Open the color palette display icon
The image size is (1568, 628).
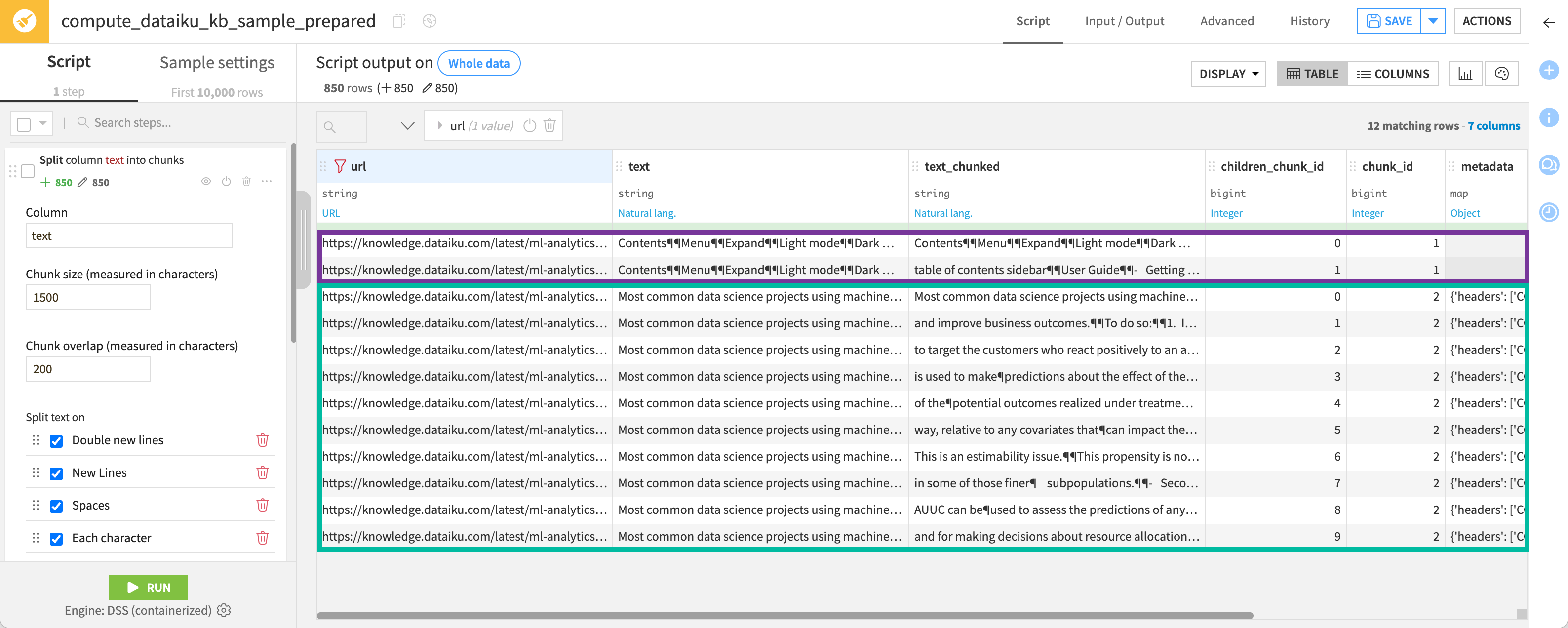tap(1502, 73)
